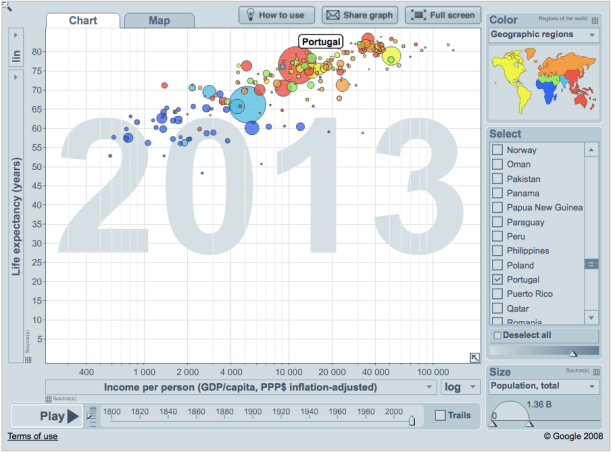Click the Portugal bubble label on chart
Screen dimensions: 611x452
[x=321, y=42]
